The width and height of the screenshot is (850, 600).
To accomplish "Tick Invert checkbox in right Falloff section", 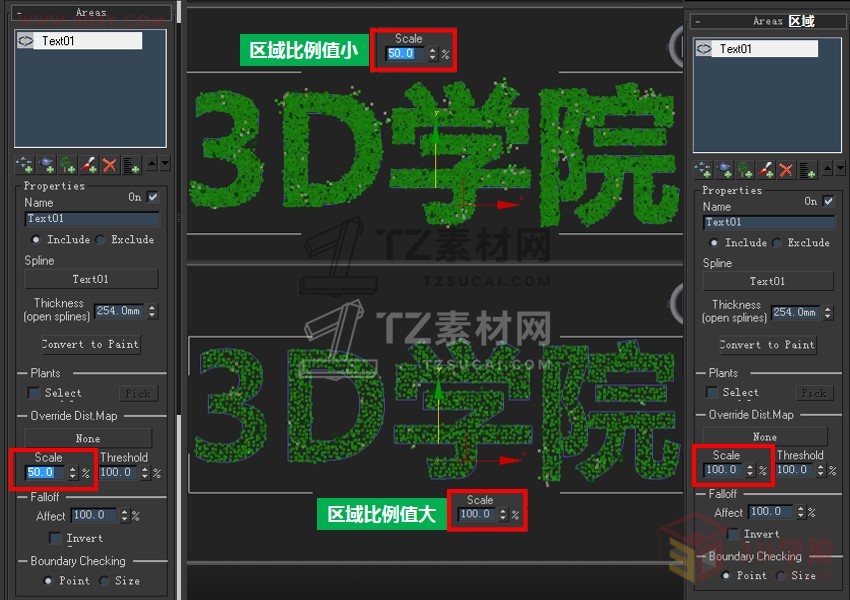I will click(x=732, y=534).
